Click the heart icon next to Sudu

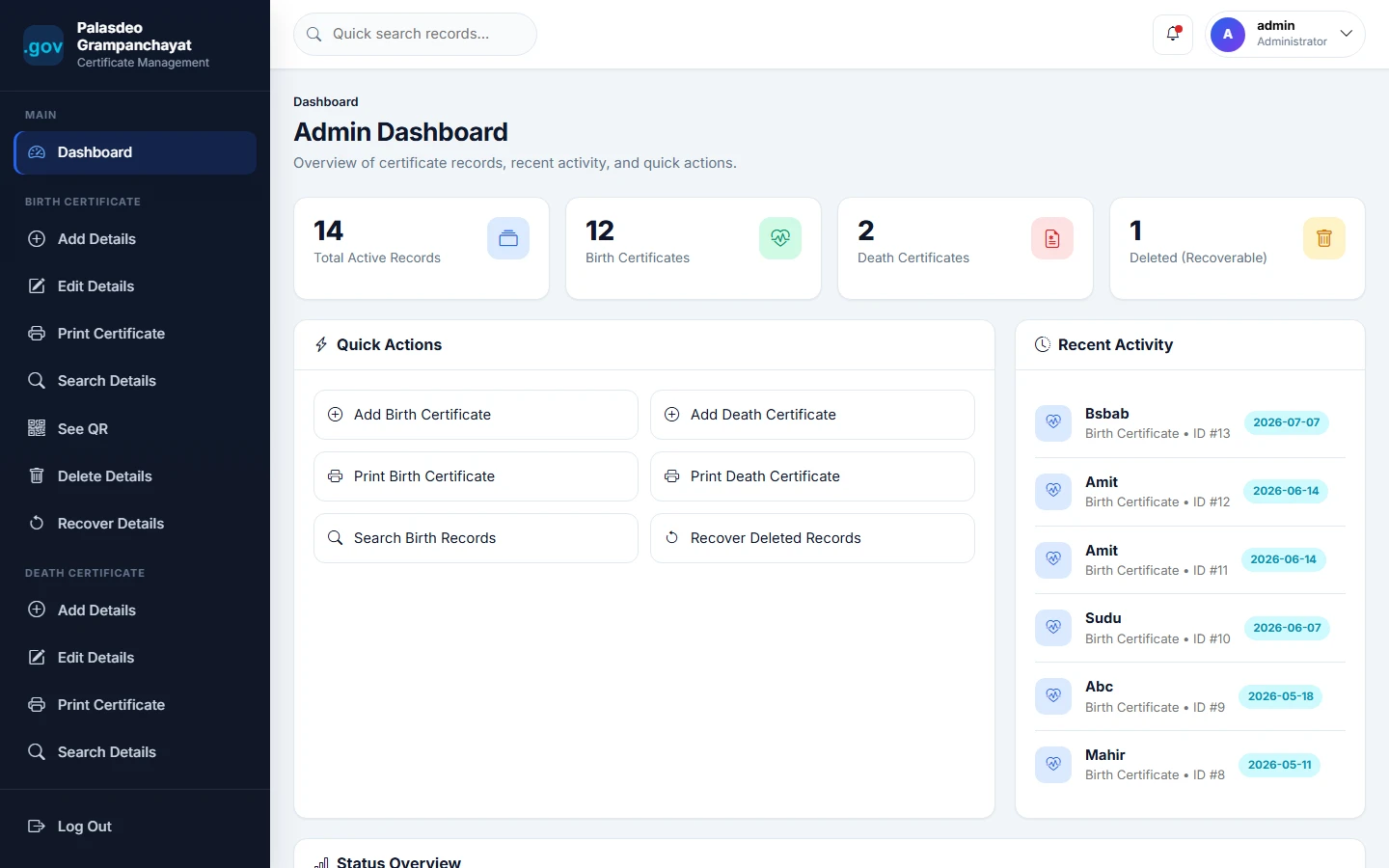point(1053,628)
